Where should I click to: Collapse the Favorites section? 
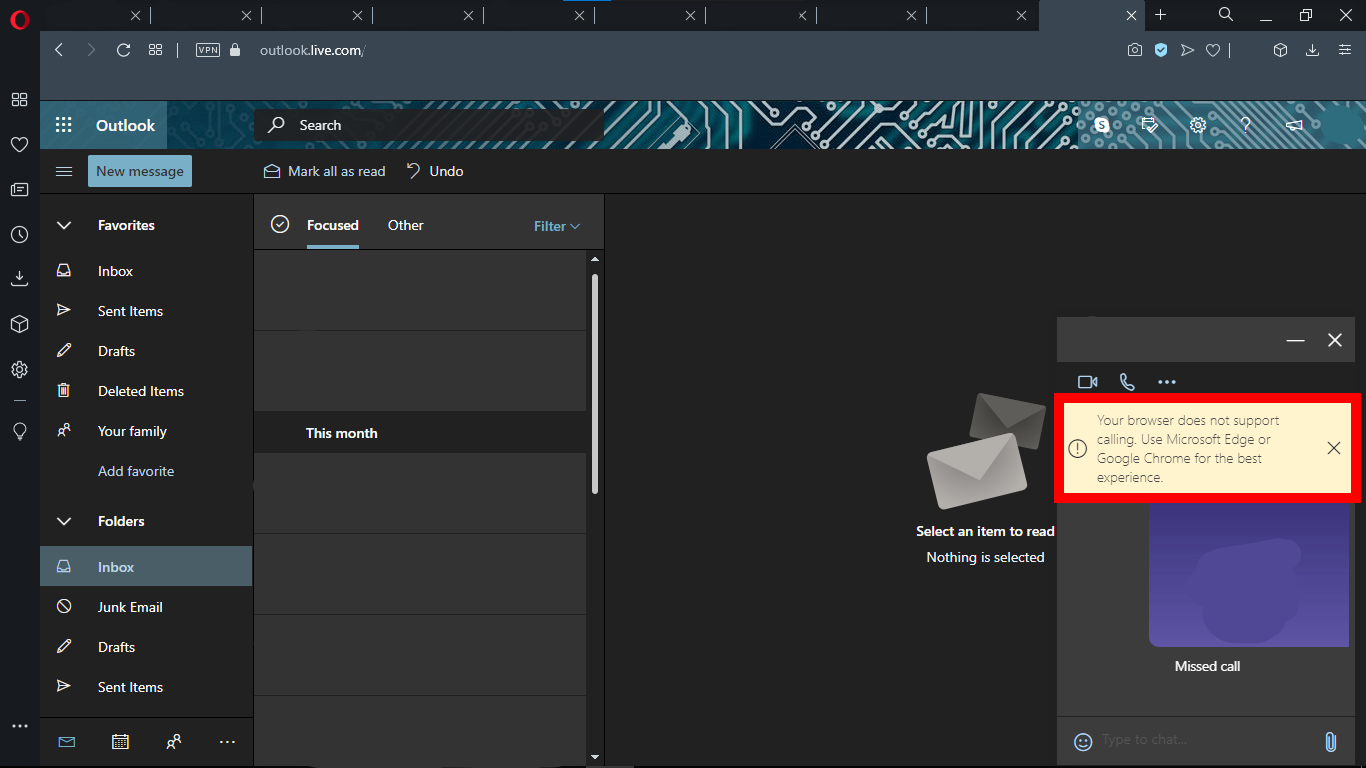[x=64, y=225]
